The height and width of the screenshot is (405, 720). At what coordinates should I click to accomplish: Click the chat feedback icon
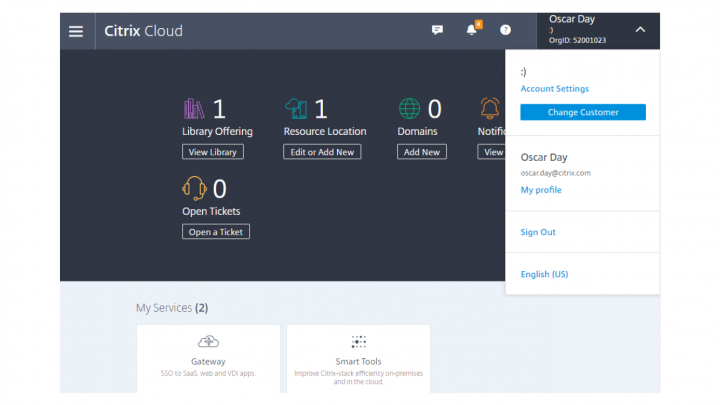pos(437,30)
